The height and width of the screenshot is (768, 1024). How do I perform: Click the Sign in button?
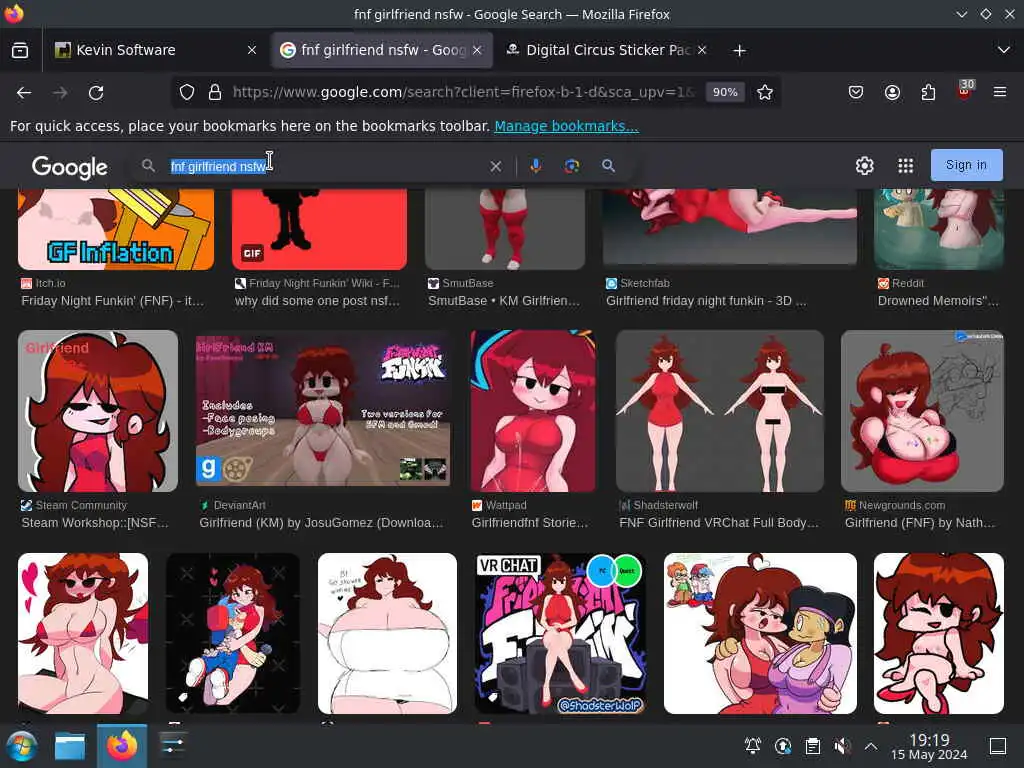point(966,165)
